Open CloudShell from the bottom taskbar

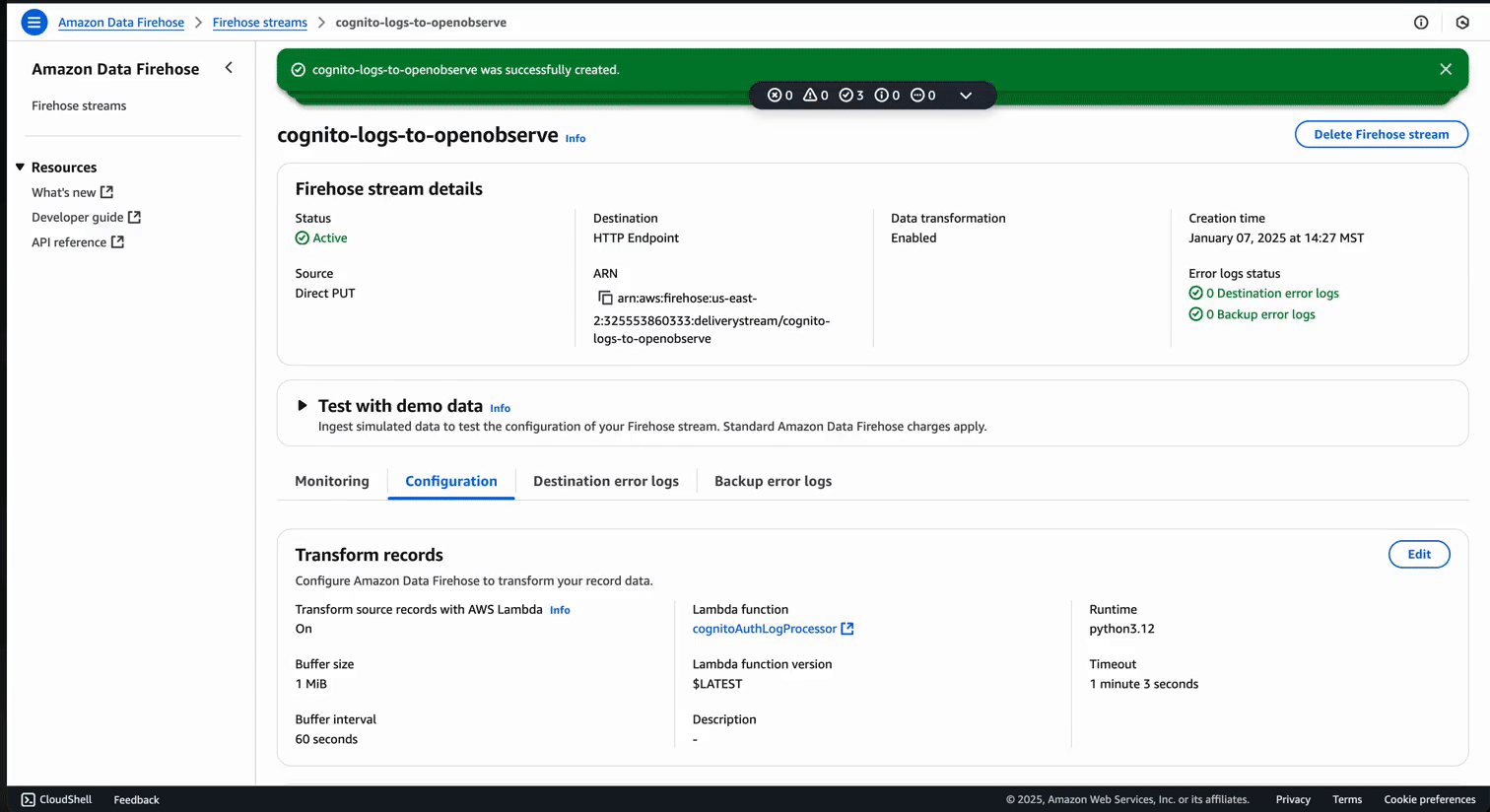click(x=56, y=799)
